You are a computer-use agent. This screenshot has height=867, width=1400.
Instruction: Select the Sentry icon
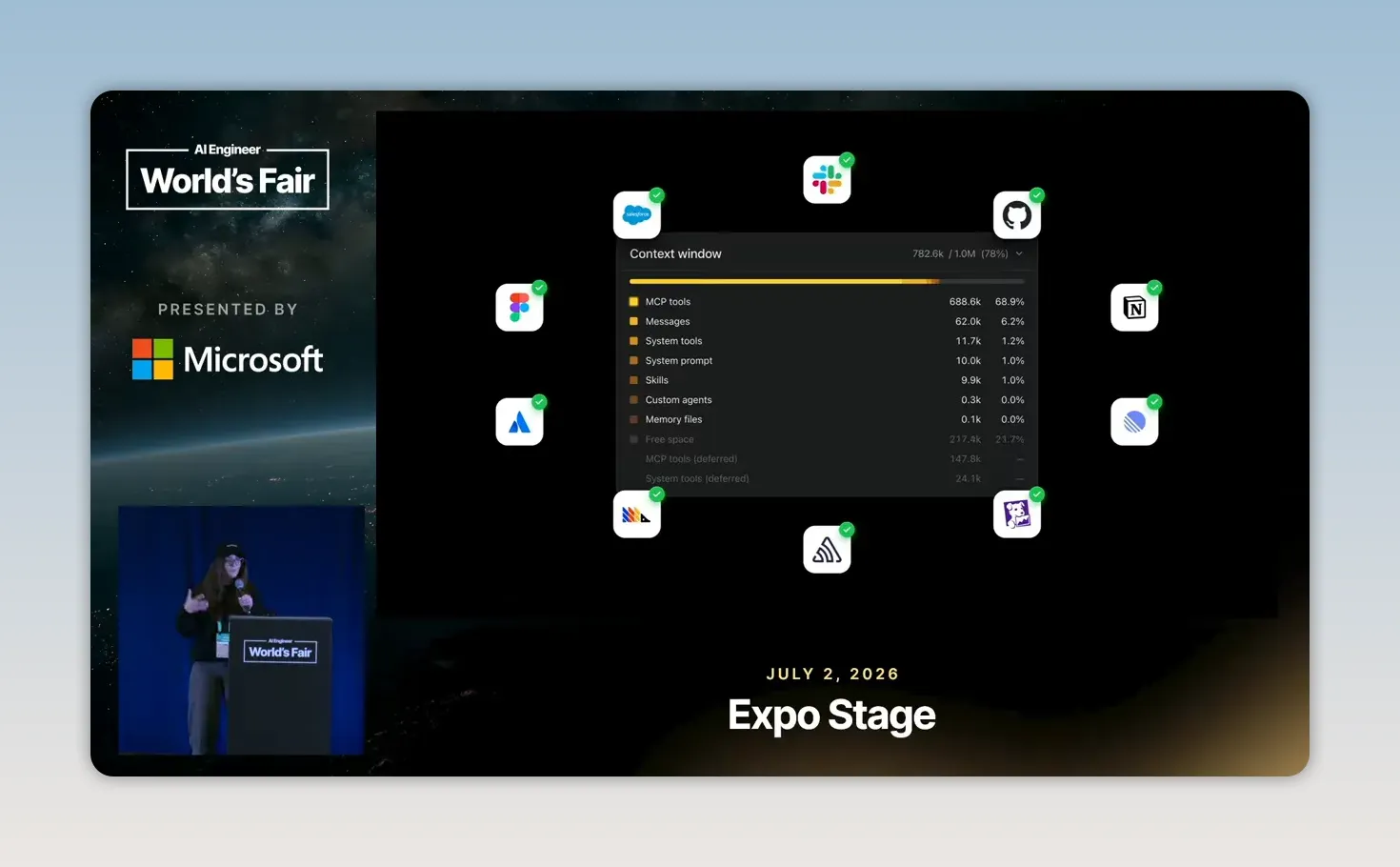(827, 550)
